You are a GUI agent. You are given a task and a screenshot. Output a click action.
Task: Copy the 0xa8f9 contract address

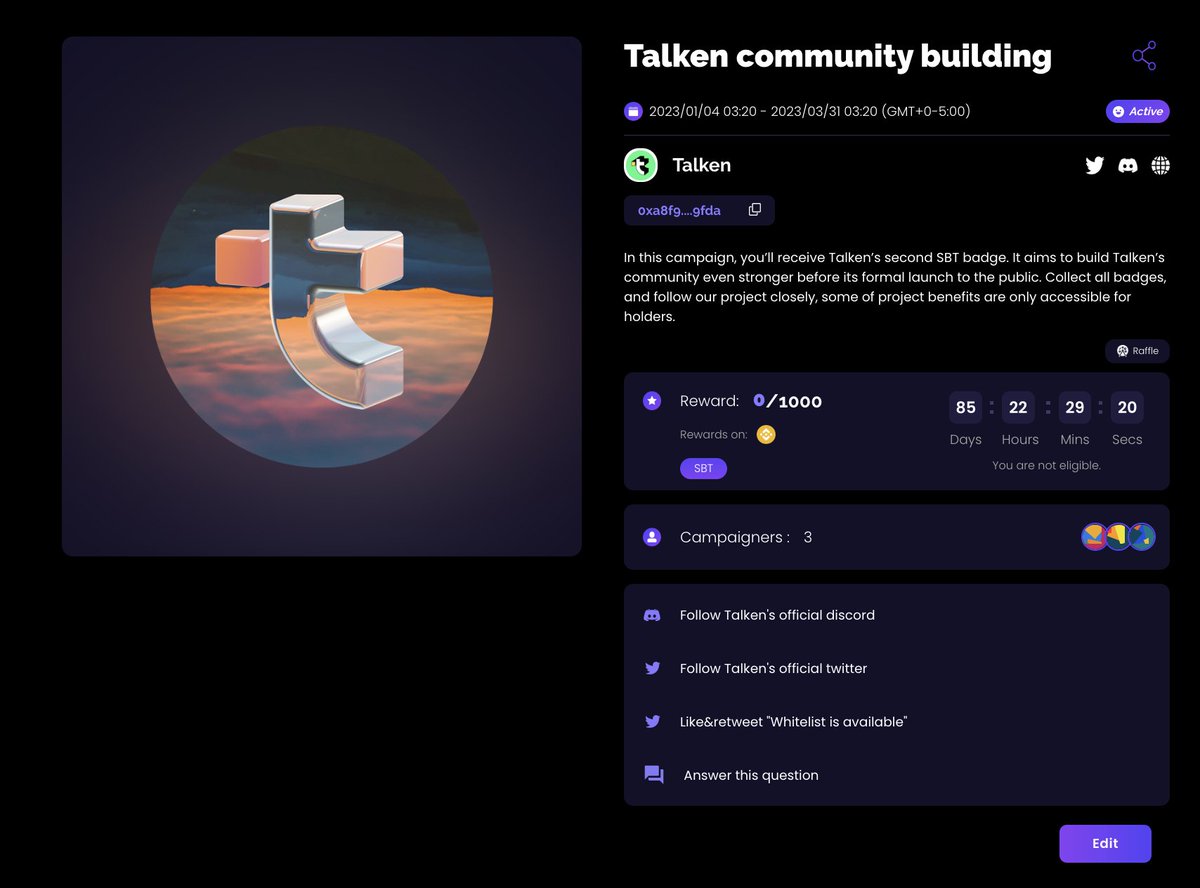pyautogui.click(x=755, y=210)
